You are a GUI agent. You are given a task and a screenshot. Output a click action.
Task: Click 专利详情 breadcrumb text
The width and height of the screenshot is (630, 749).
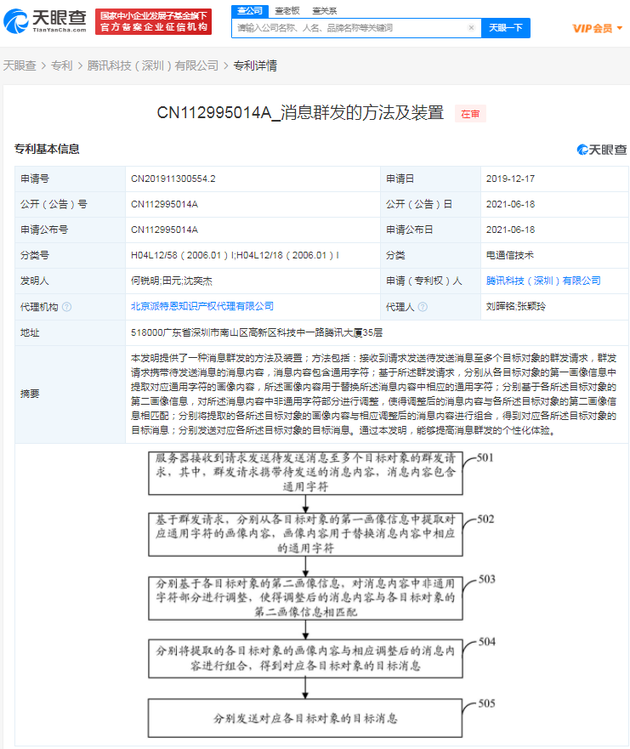point(255,65)
